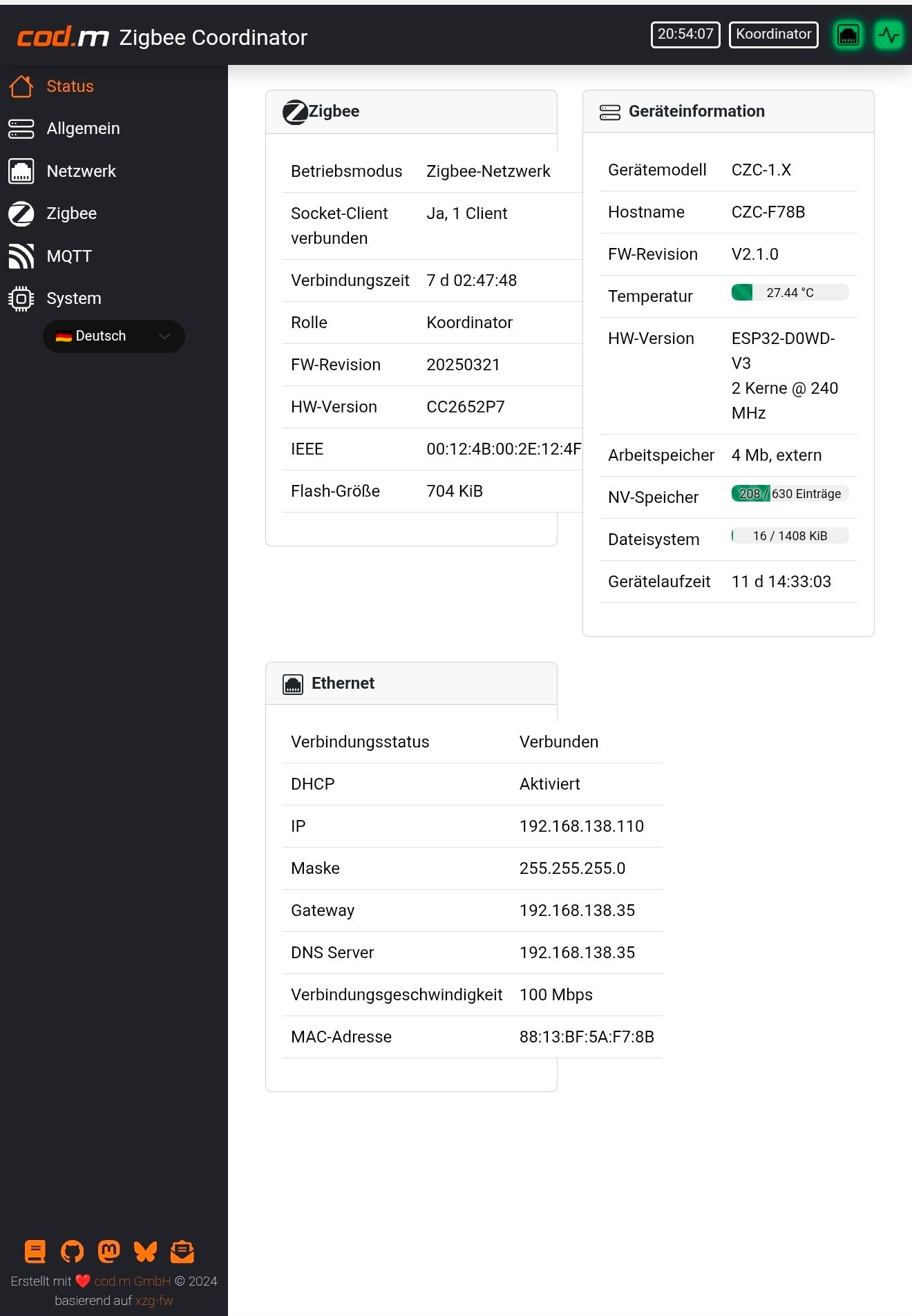The height and width of the screenshot is (1316, 912).
Task: Click the cod.m GmbH link
Action: [x=133, y=1281]
